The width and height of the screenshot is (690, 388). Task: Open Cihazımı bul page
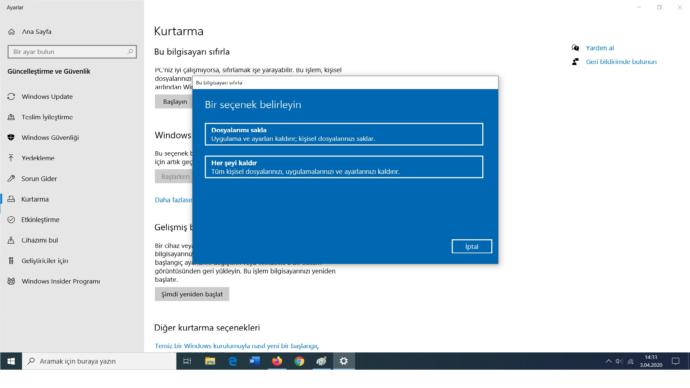(40, 240)
